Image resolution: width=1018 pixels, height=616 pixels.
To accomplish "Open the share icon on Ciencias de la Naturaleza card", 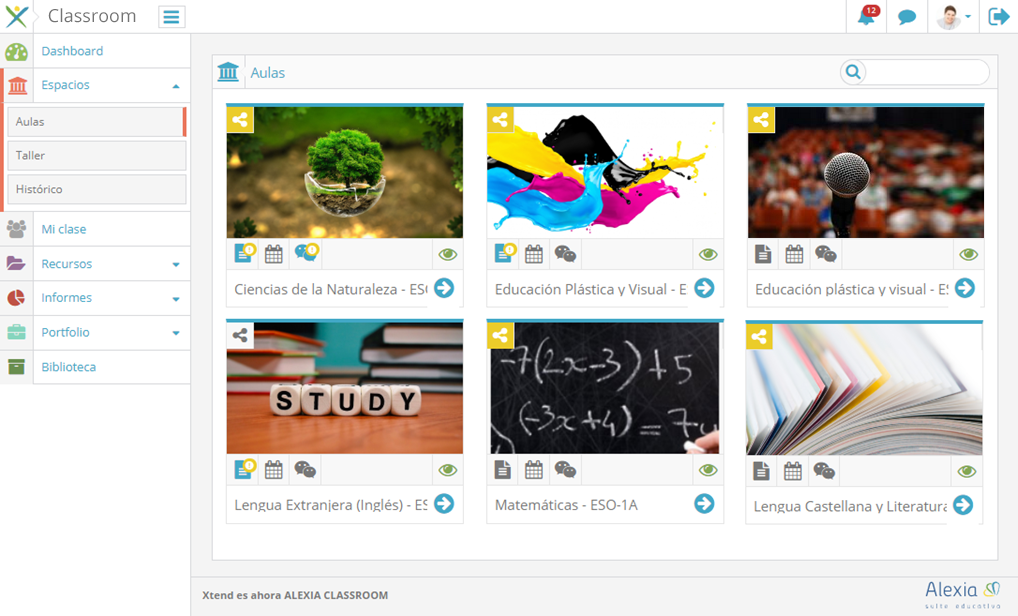I will click(240, 119).
